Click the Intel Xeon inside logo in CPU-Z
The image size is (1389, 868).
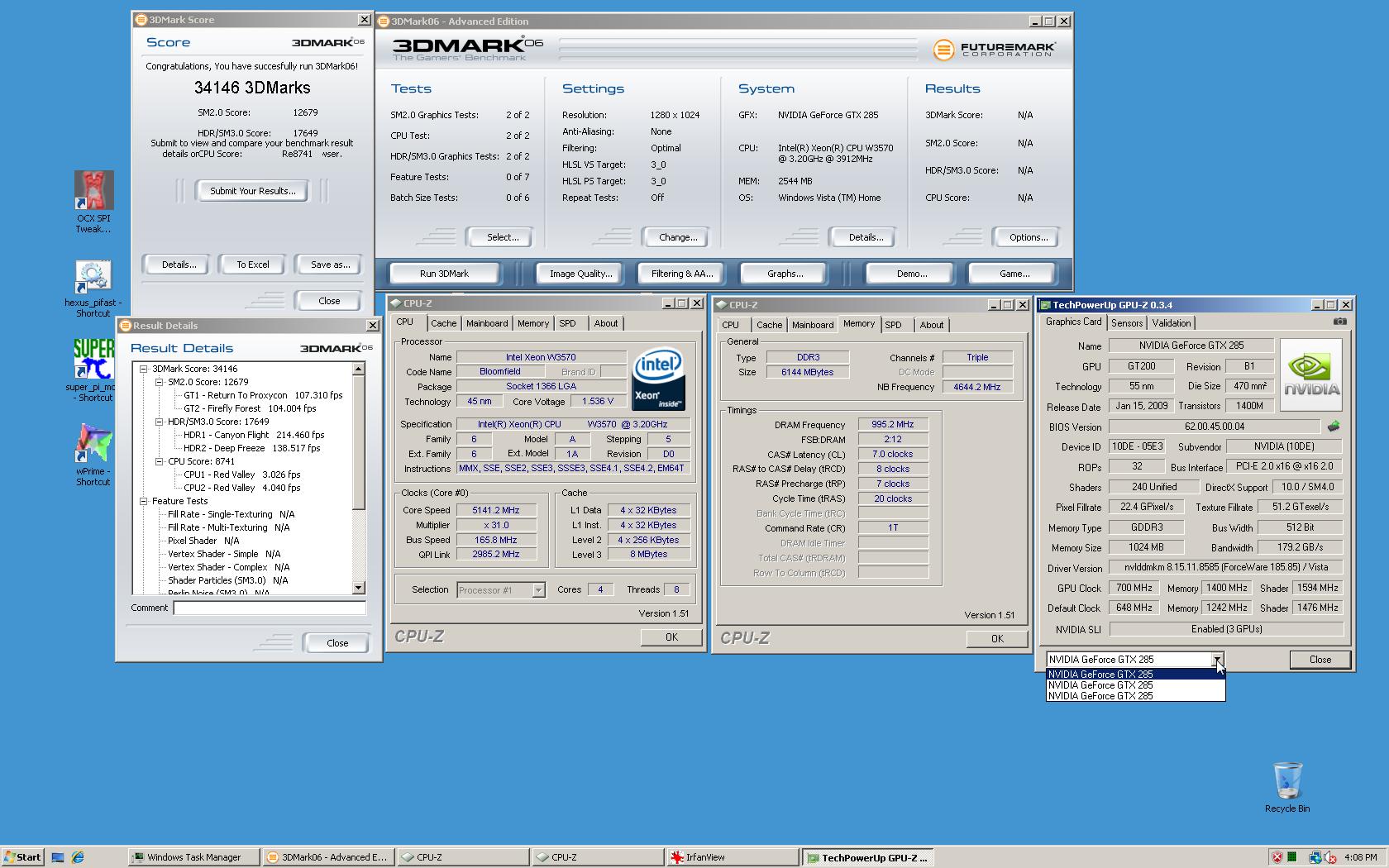pyautogui.click(x=658, y=379)
